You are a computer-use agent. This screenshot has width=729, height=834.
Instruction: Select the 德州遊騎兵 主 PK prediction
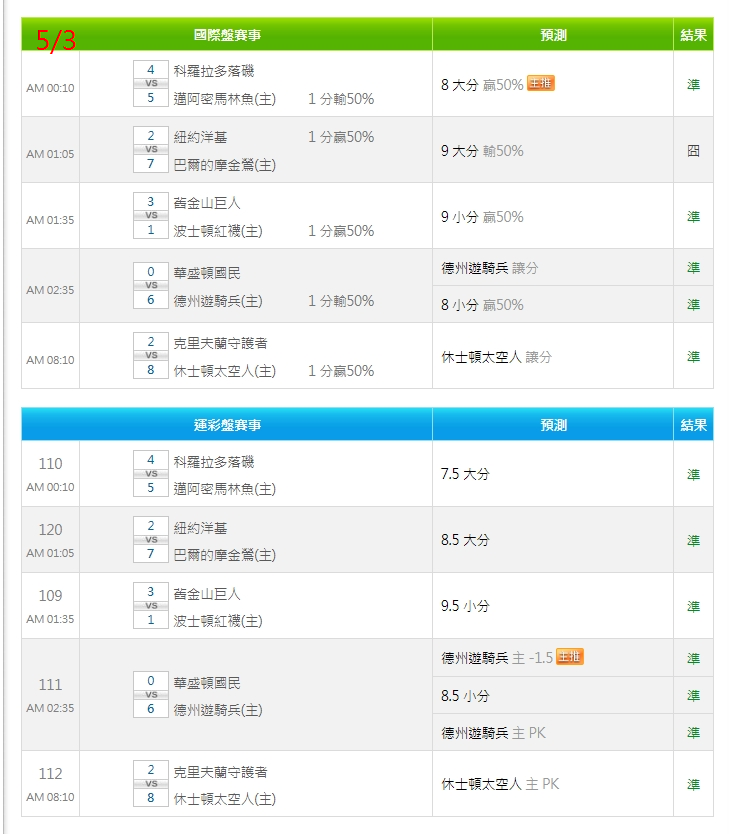coord(493,733)
